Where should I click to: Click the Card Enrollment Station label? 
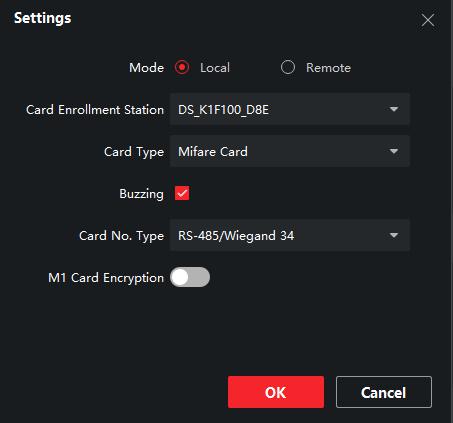point(95,110)
